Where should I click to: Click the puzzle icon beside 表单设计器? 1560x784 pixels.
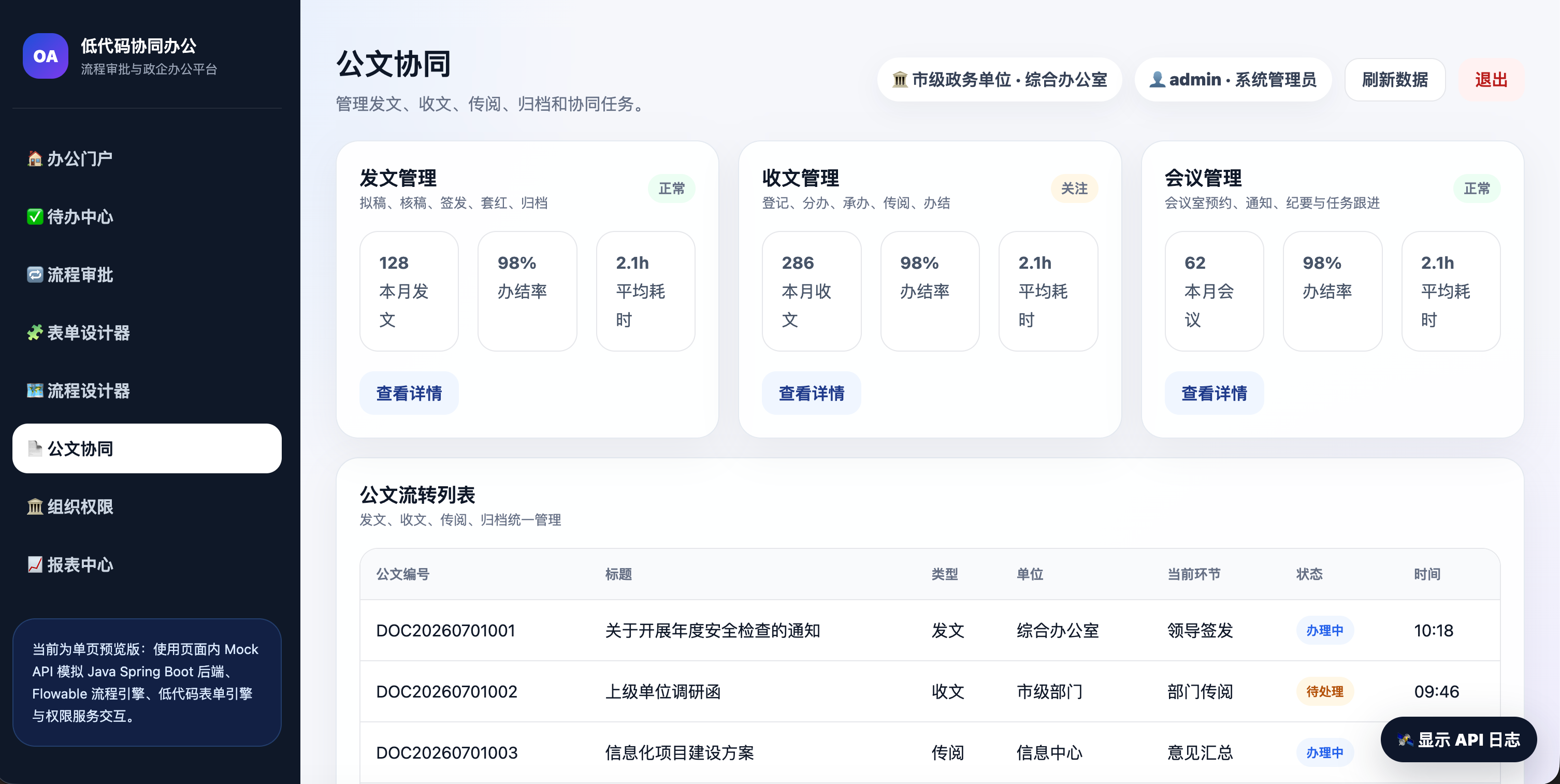pyautogui.click(x=35, y=333)
